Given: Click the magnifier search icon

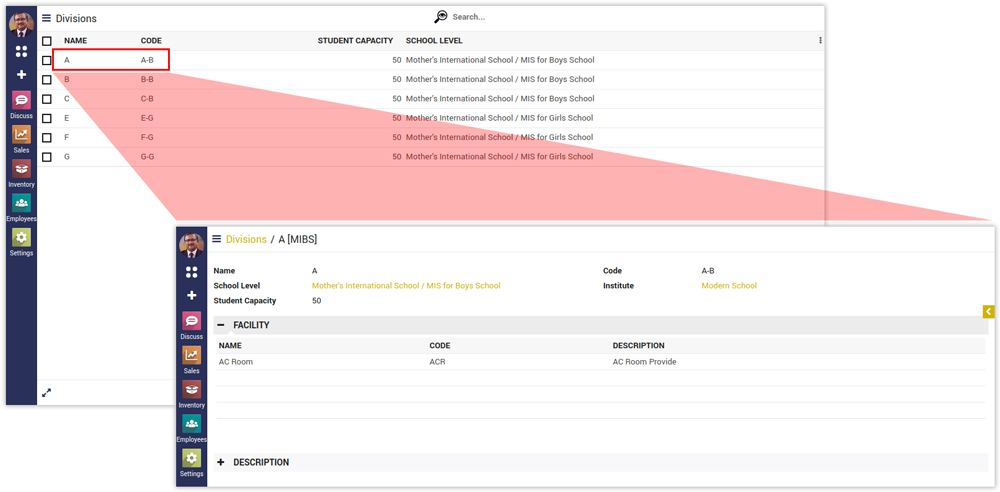Looking at the screenshot, I should click(x=441, y=17).
